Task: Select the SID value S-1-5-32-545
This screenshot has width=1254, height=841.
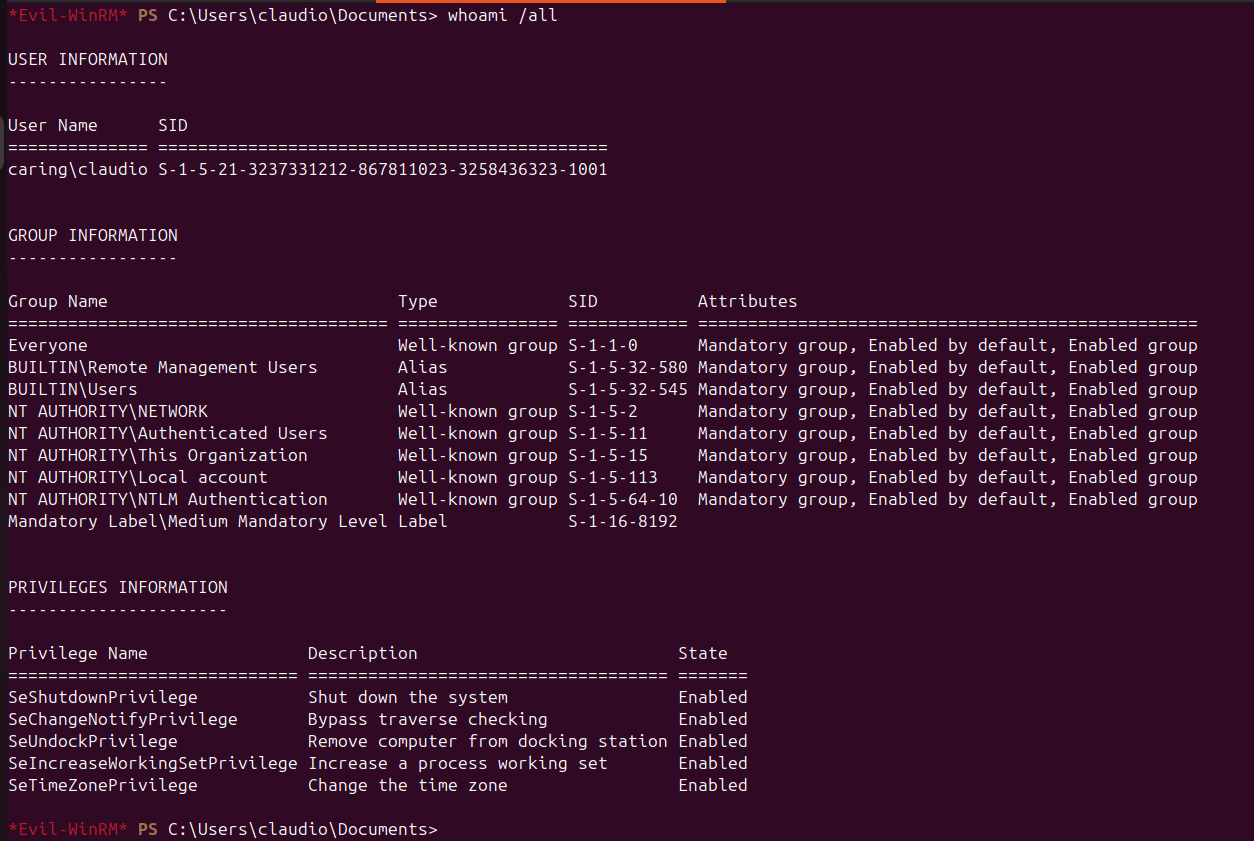Action: pyautogui.click(x=628, y=390)
